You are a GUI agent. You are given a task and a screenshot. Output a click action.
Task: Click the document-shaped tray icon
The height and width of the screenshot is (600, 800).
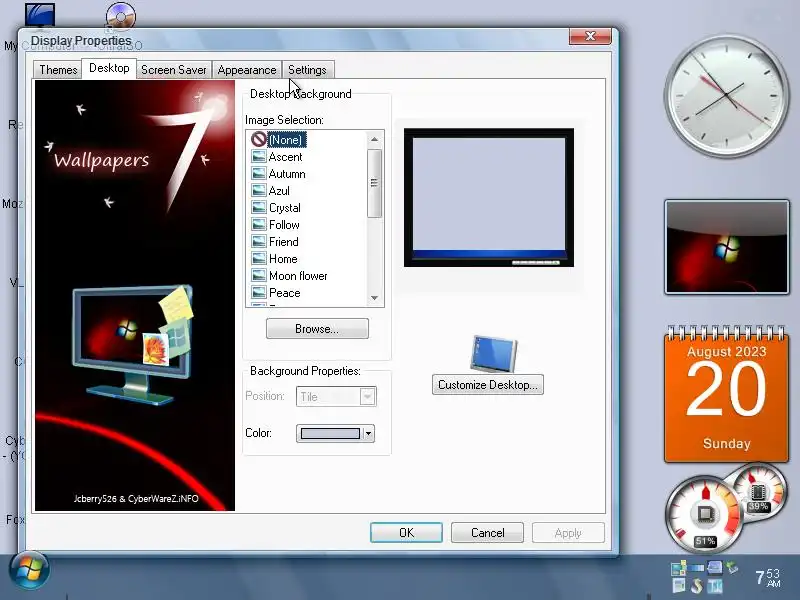click(679, 585)
